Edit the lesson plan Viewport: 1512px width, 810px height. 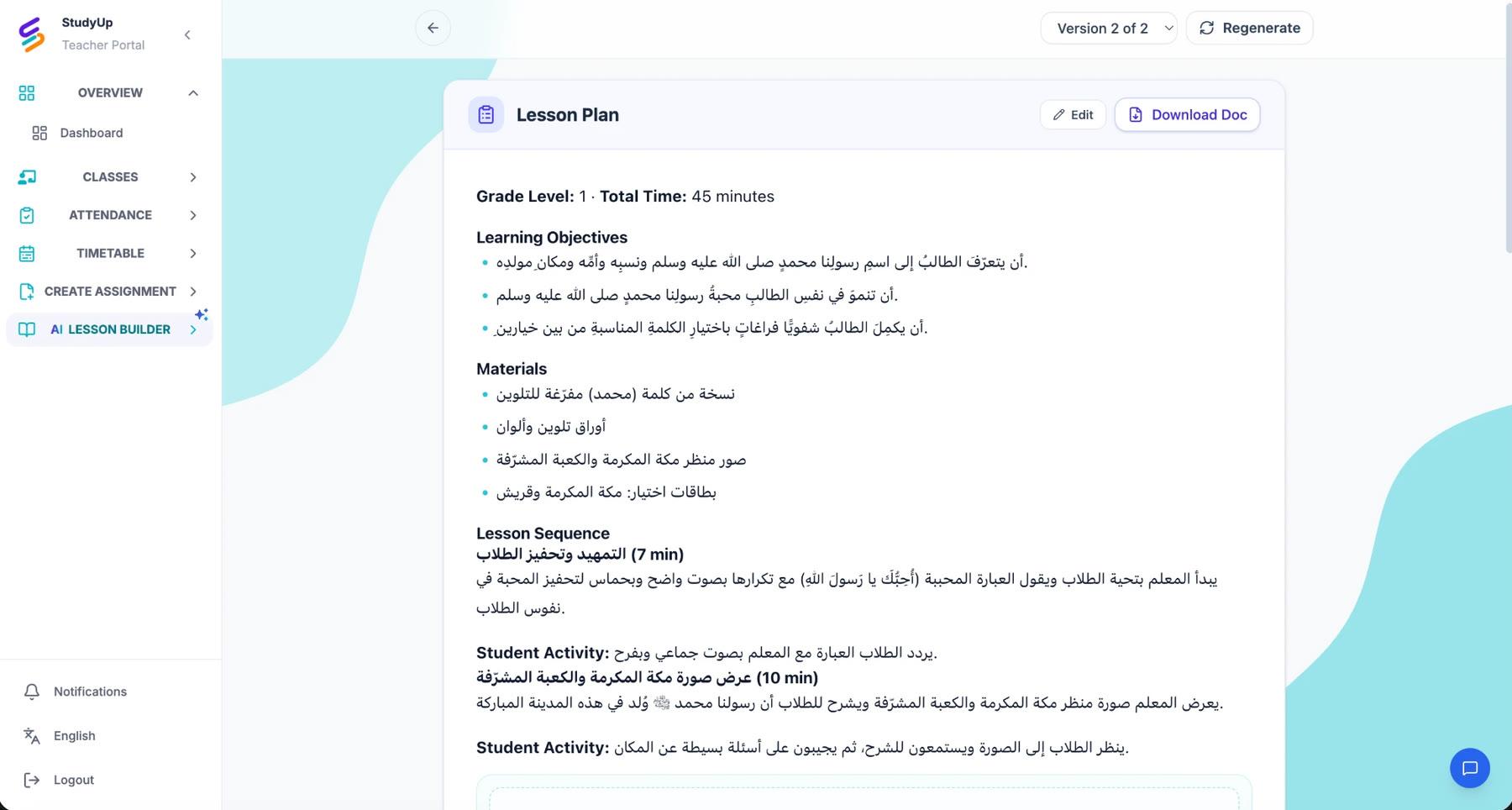(1073, 115)
